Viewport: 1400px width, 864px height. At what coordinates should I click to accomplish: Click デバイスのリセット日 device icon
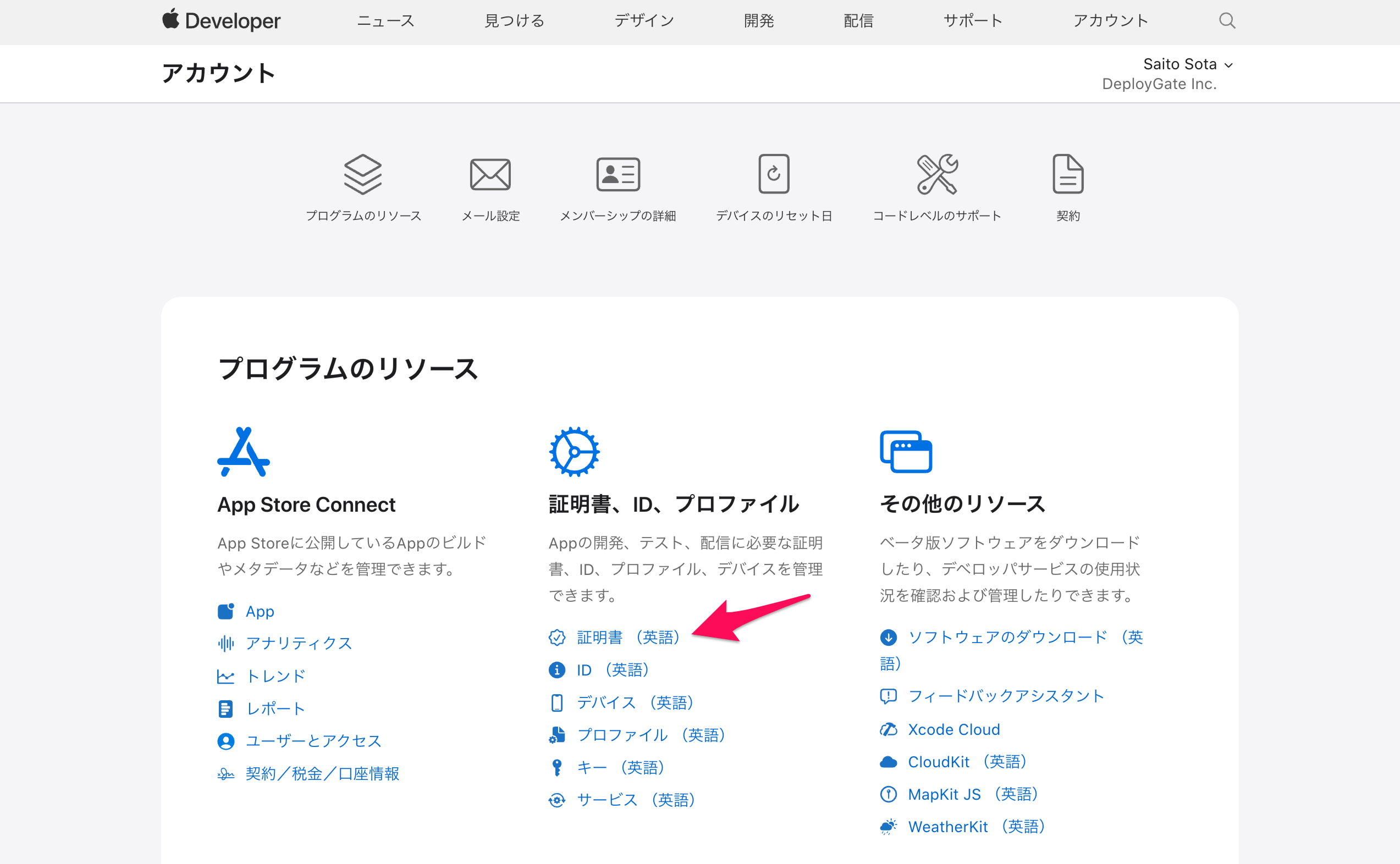pos(774,174)
